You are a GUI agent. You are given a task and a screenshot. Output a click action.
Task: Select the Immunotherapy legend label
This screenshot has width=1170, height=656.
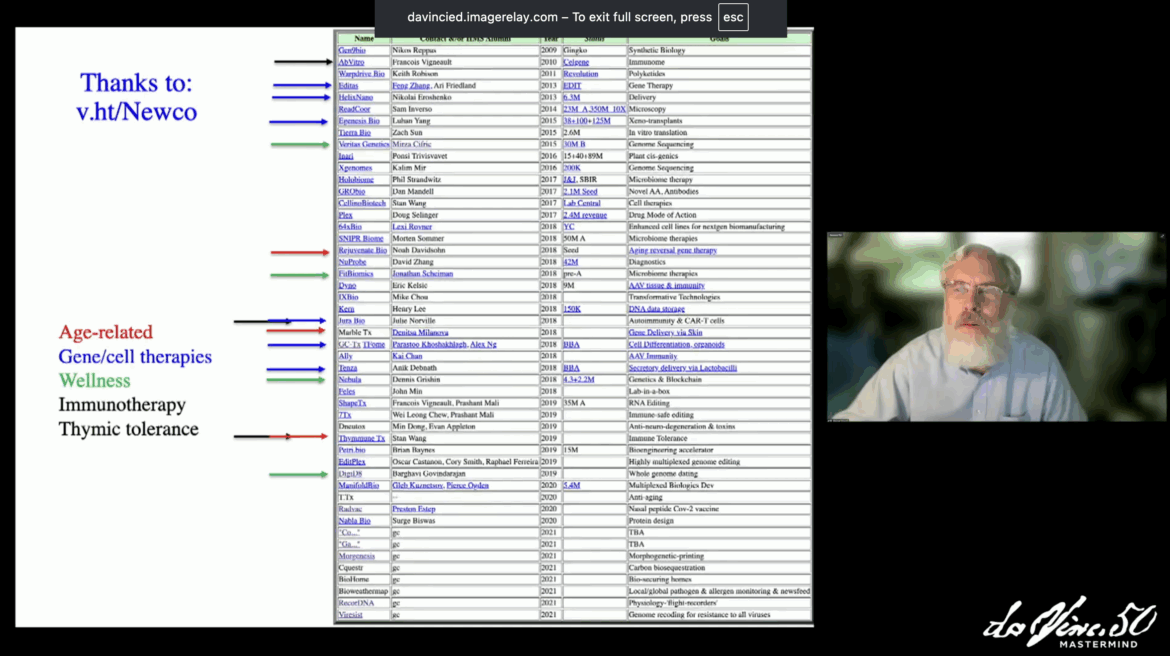point(122,404)
